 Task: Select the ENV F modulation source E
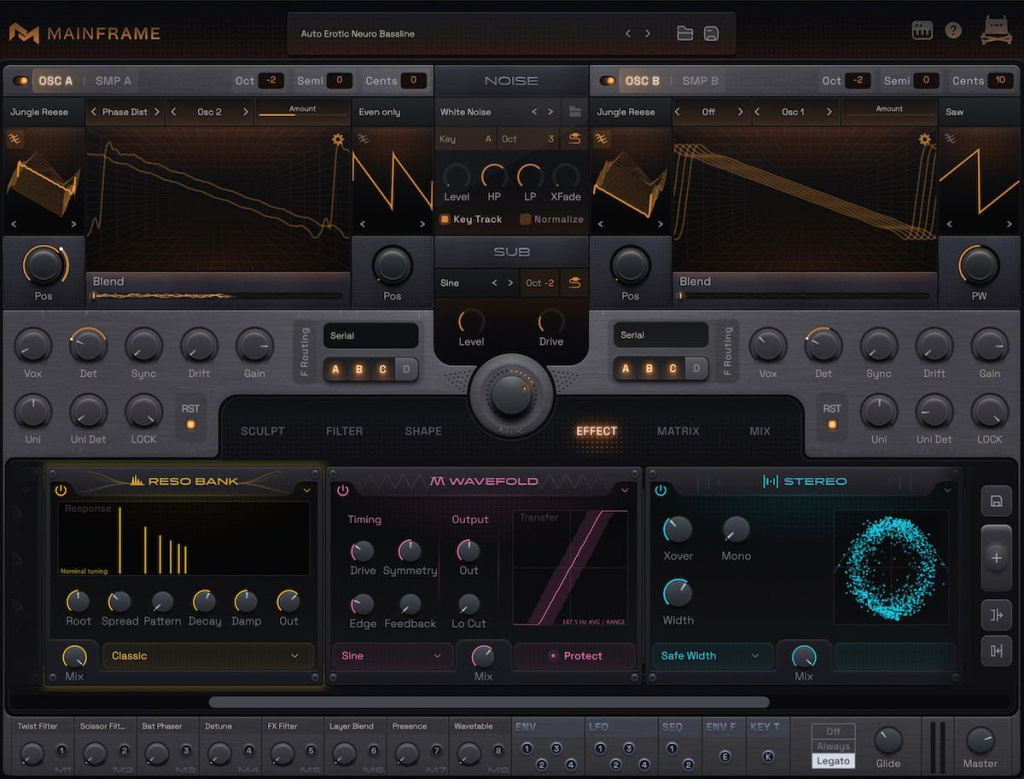click(724, 756)
